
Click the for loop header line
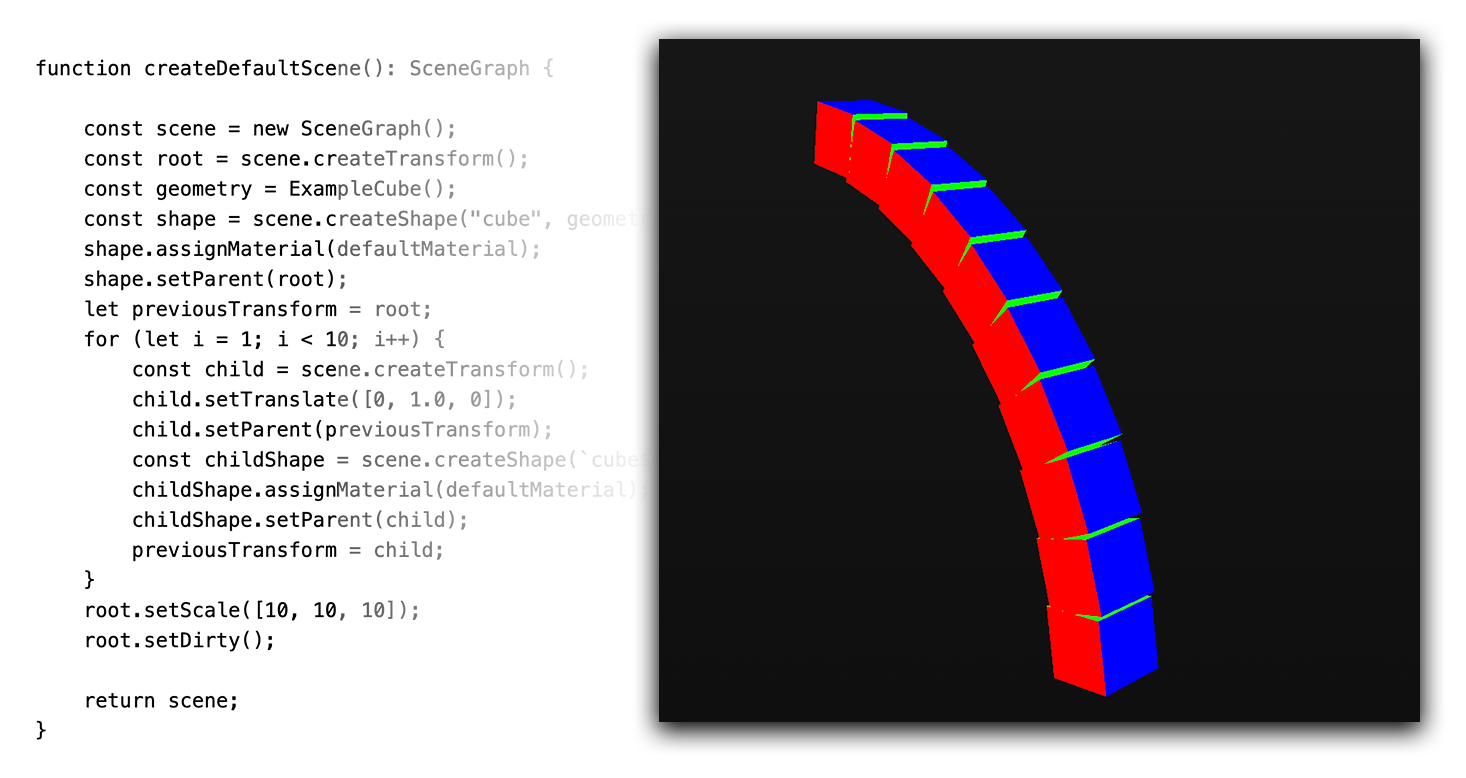(x=264, y=339)
